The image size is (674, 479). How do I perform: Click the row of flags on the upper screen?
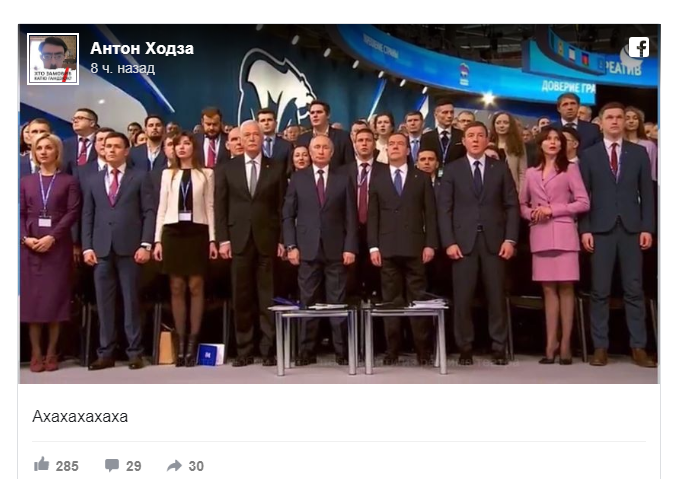[573, 53]
